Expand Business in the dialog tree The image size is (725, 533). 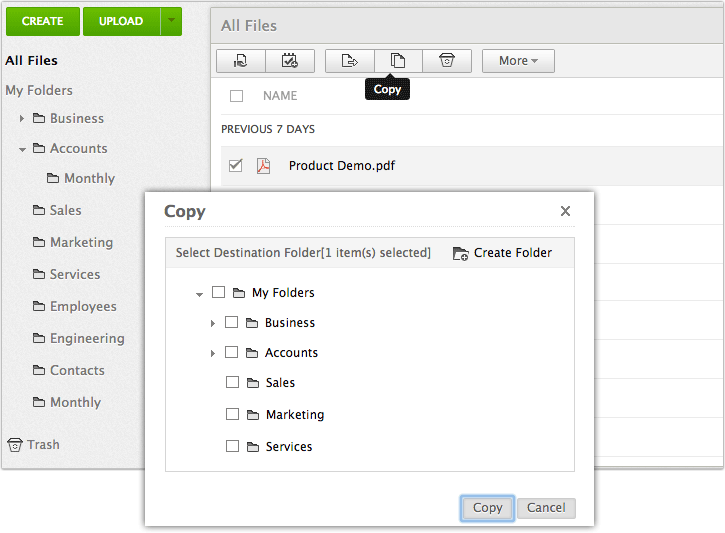[x=213, y=323]
